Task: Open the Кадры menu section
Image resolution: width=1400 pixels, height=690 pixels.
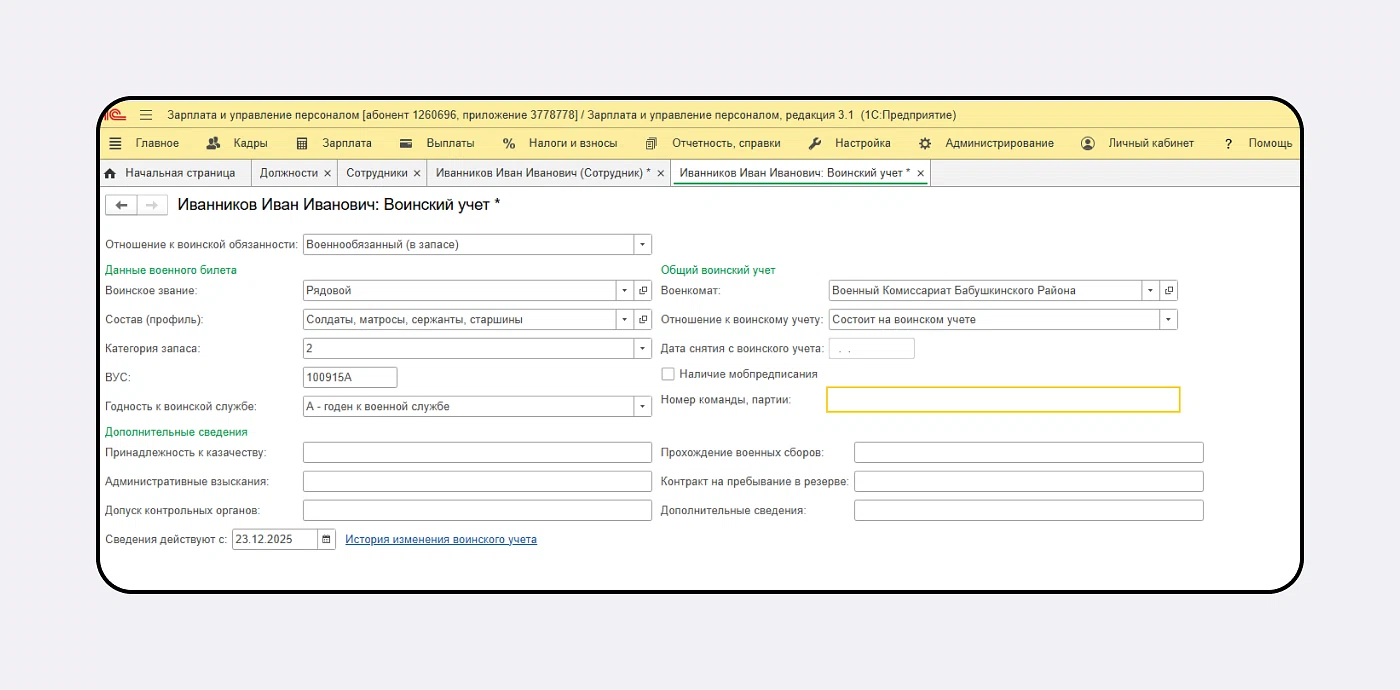Action: [237, 143]
